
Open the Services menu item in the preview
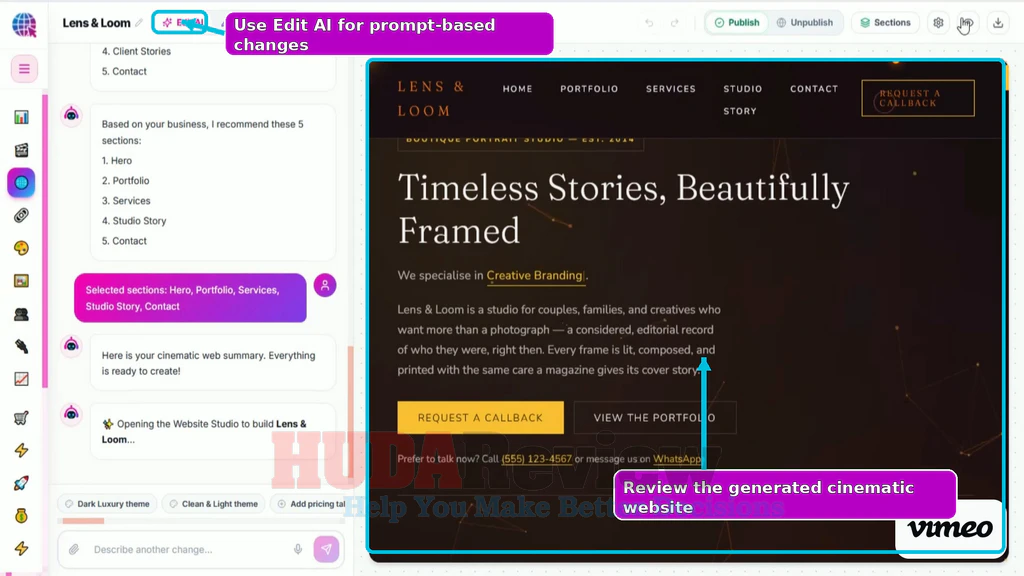pos(671,89)
